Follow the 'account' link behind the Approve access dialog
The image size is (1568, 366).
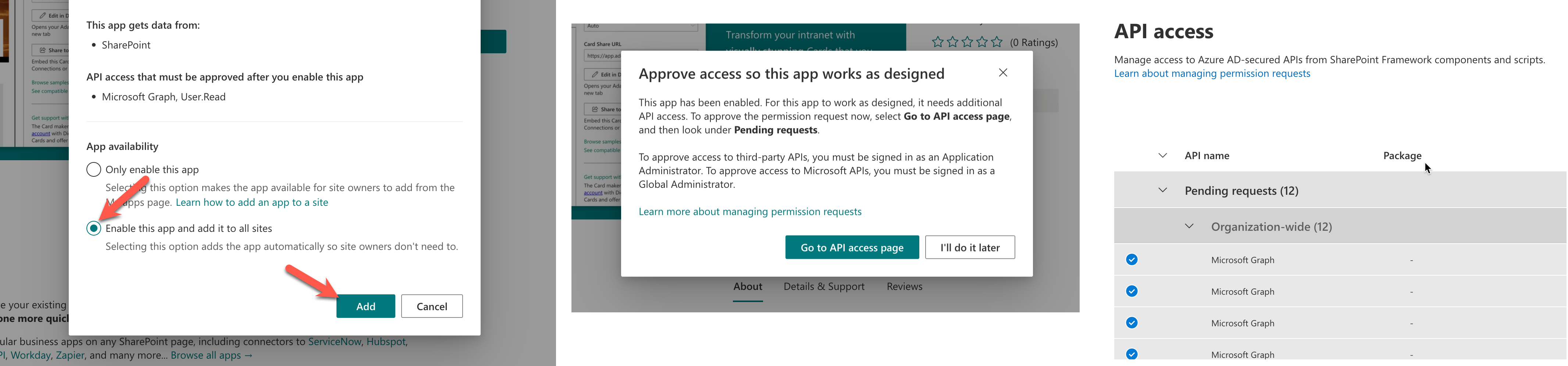click(x=593, y=193)
